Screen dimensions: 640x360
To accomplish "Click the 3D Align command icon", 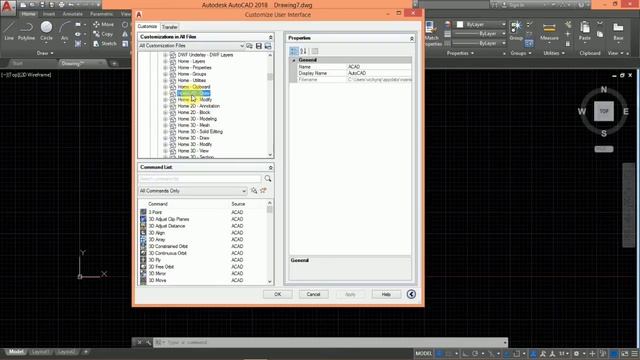I will pos(143,233).
